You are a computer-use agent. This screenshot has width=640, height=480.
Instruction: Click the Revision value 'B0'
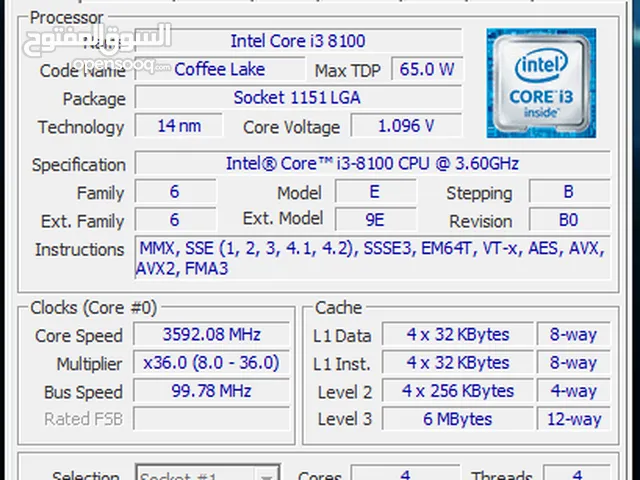pyautogui.click(x=570, y=220)
